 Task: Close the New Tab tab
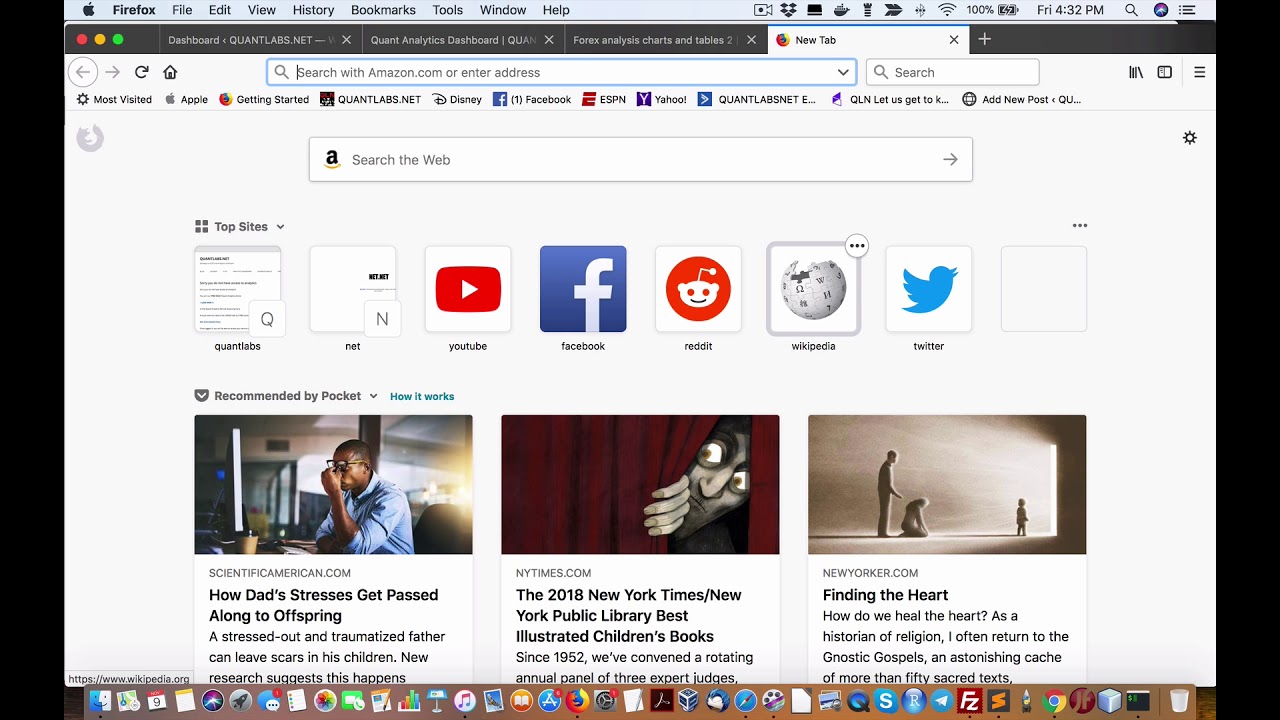click(x=954, y=40)
